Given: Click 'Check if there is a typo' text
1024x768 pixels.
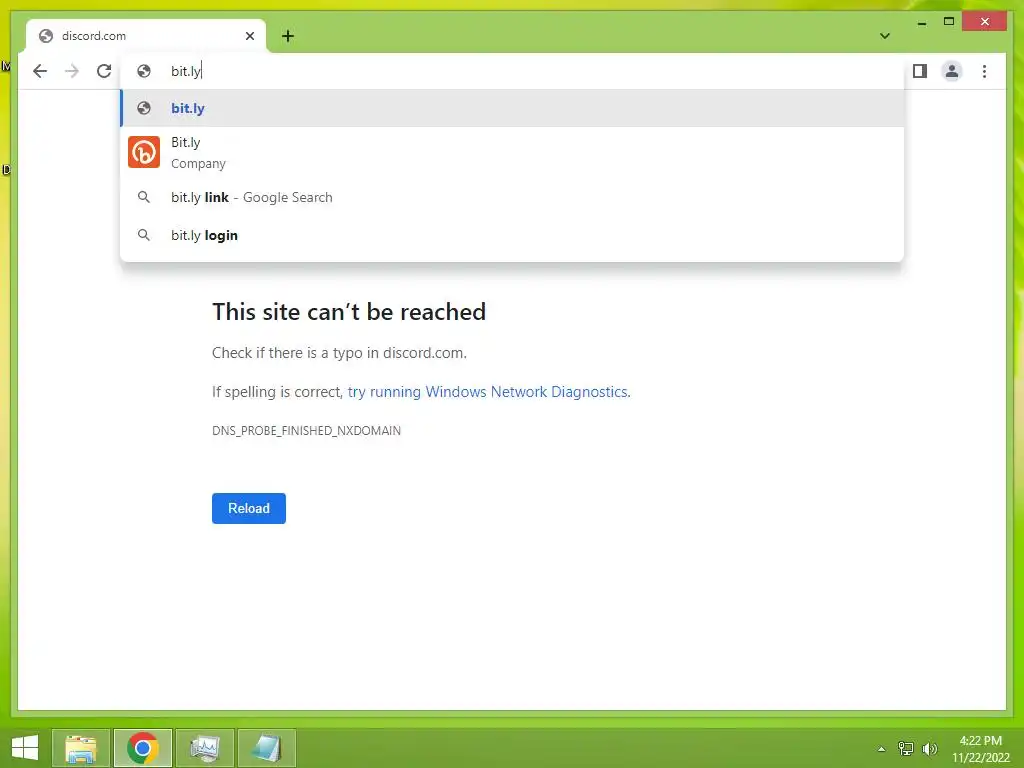Looking at the screenshot, I should coord(339,353).
